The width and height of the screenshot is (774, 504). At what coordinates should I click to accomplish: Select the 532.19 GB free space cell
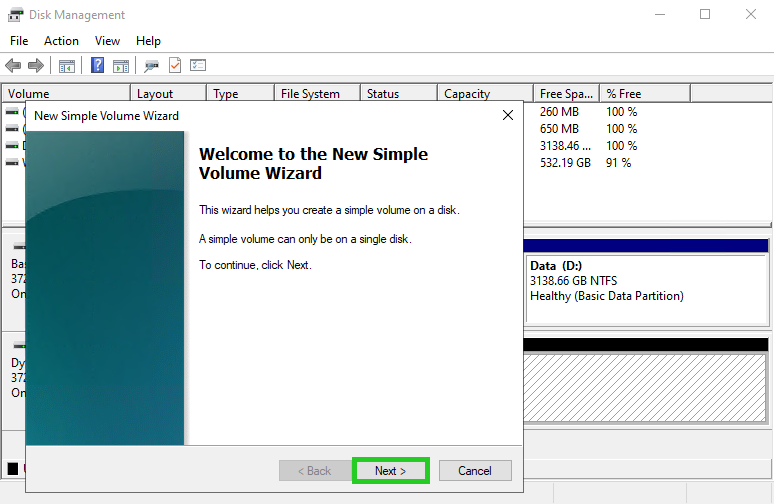pos(565,162)
